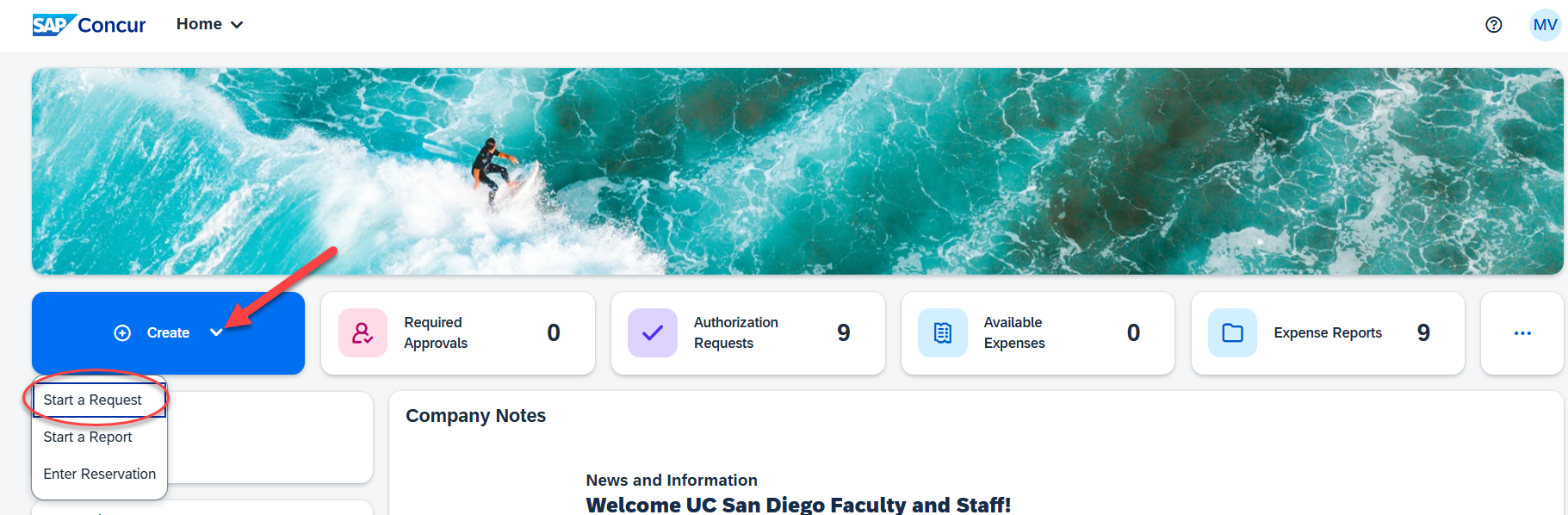Select Start a Request from menu

(x=93, y=400)
